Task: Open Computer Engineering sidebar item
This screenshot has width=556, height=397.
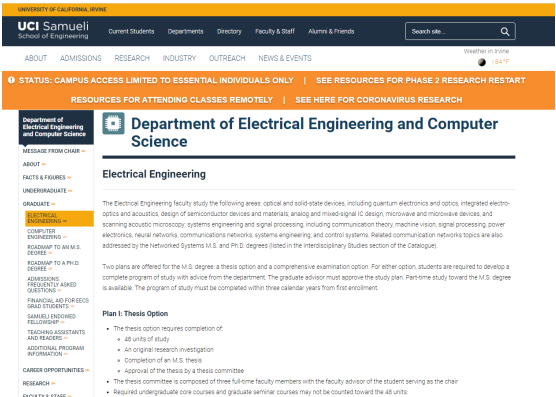Action: (47, 234)
